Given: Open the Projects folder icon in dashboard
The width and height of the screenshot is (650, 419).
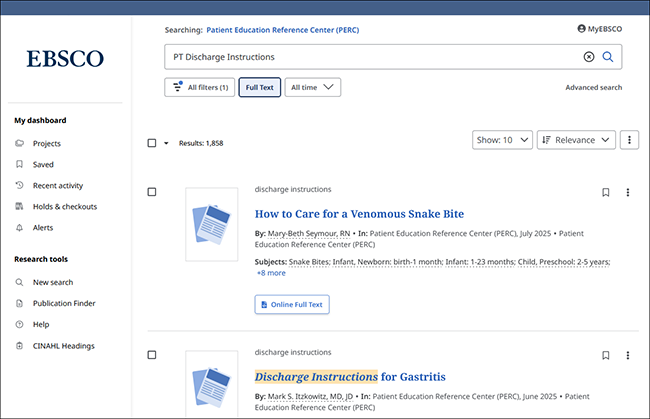Looking at the screenshot, I should pos(19,143).
